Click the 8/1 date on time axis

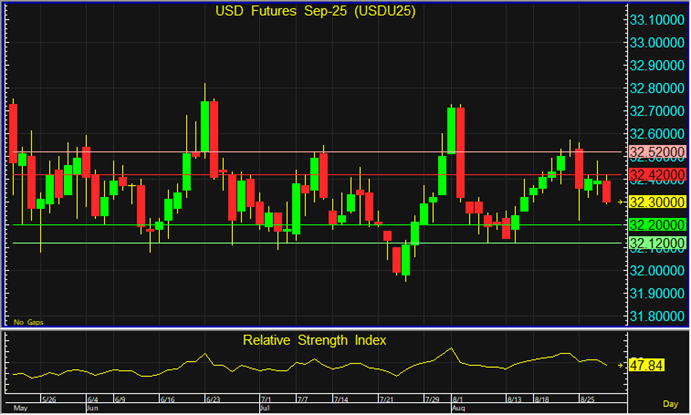[x=456, y=398]
